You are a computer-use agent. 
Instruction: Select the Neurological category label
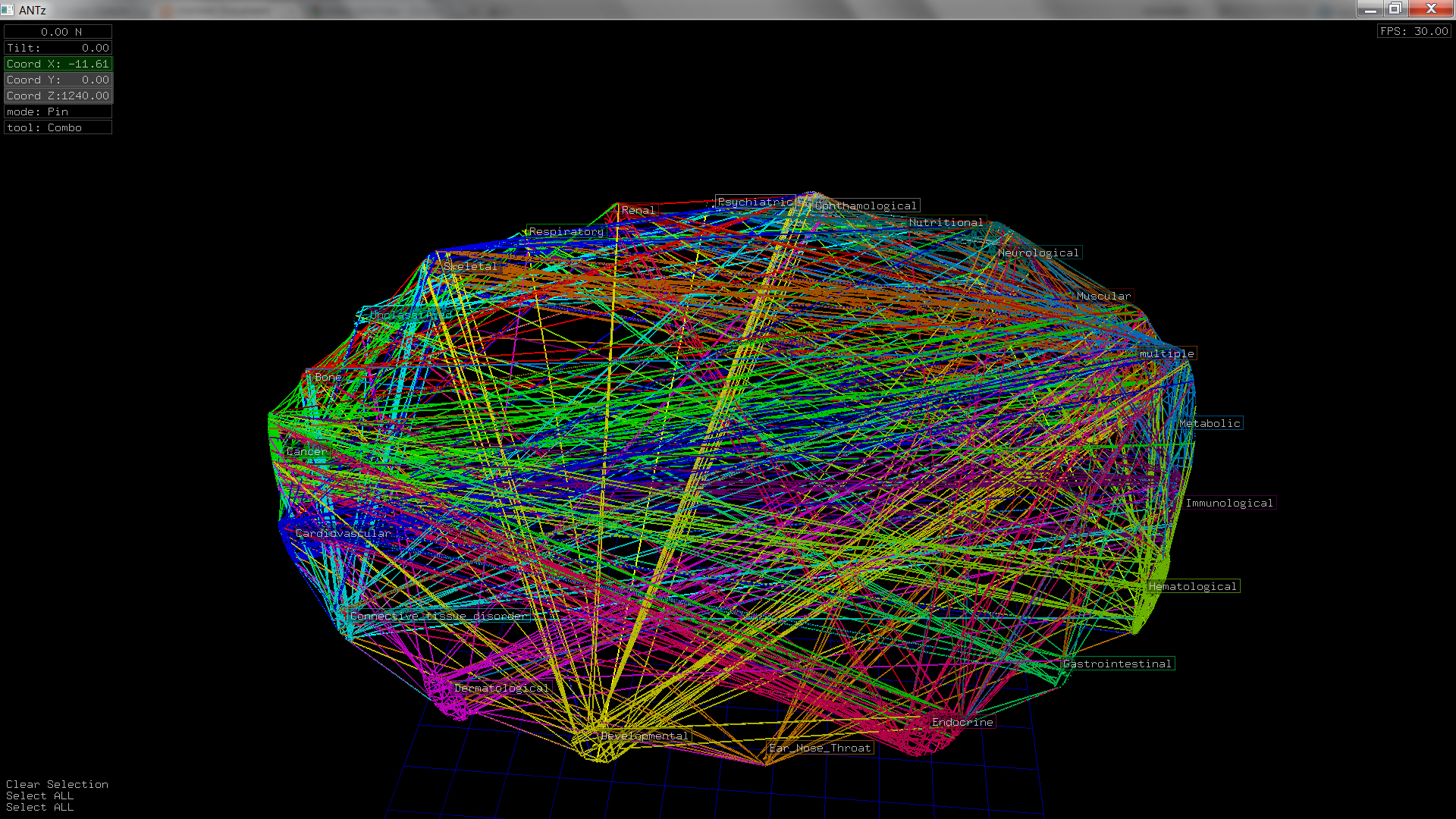tap(1038, 253)
